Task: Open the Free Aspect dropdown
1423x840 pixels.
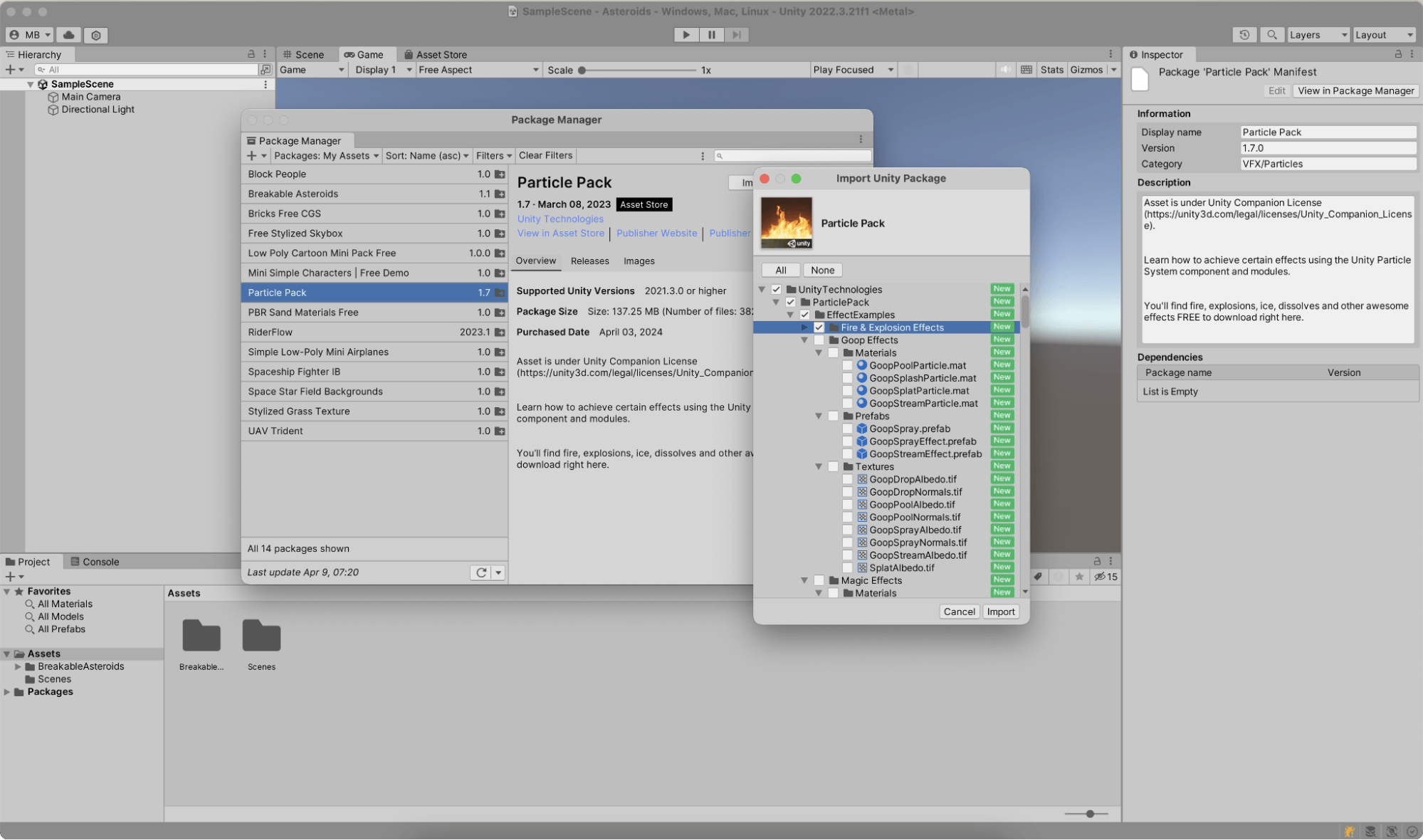Action: (x=477, y=69)
